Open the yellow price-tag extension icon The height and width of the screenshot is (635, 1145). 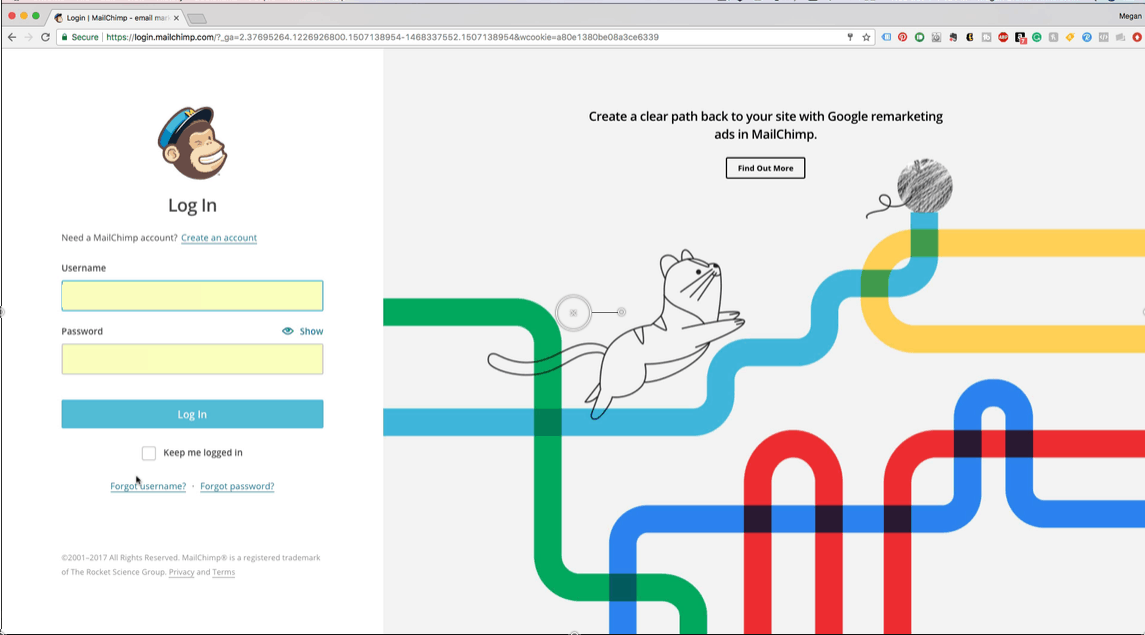coord(1070,37)
